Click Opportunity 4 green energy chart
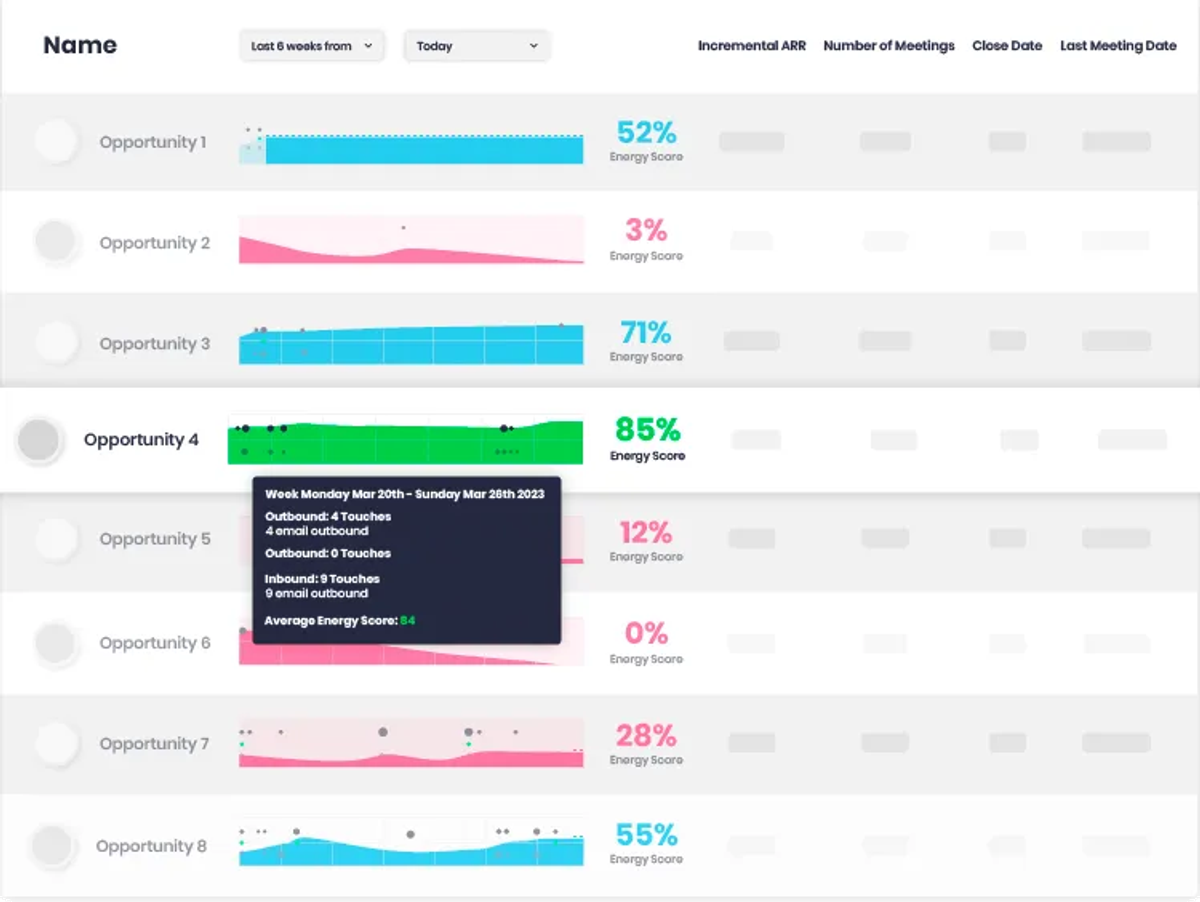Viewport: 1200px width, 902px height. click(x=405, y=441)
